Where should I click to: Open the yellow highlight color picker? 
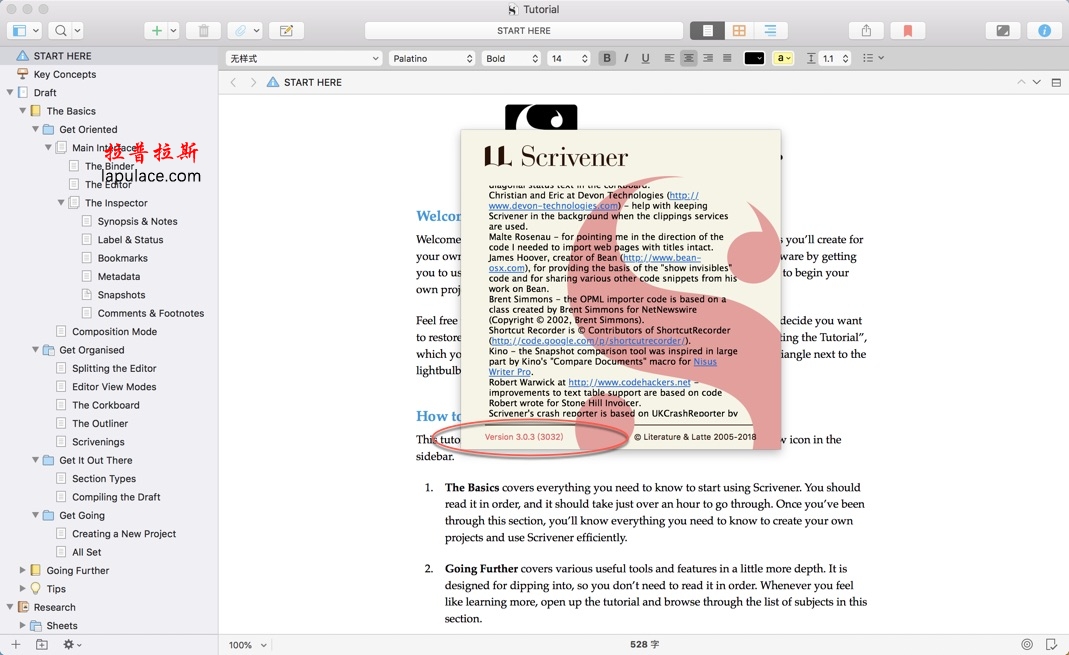pos(784,59)
